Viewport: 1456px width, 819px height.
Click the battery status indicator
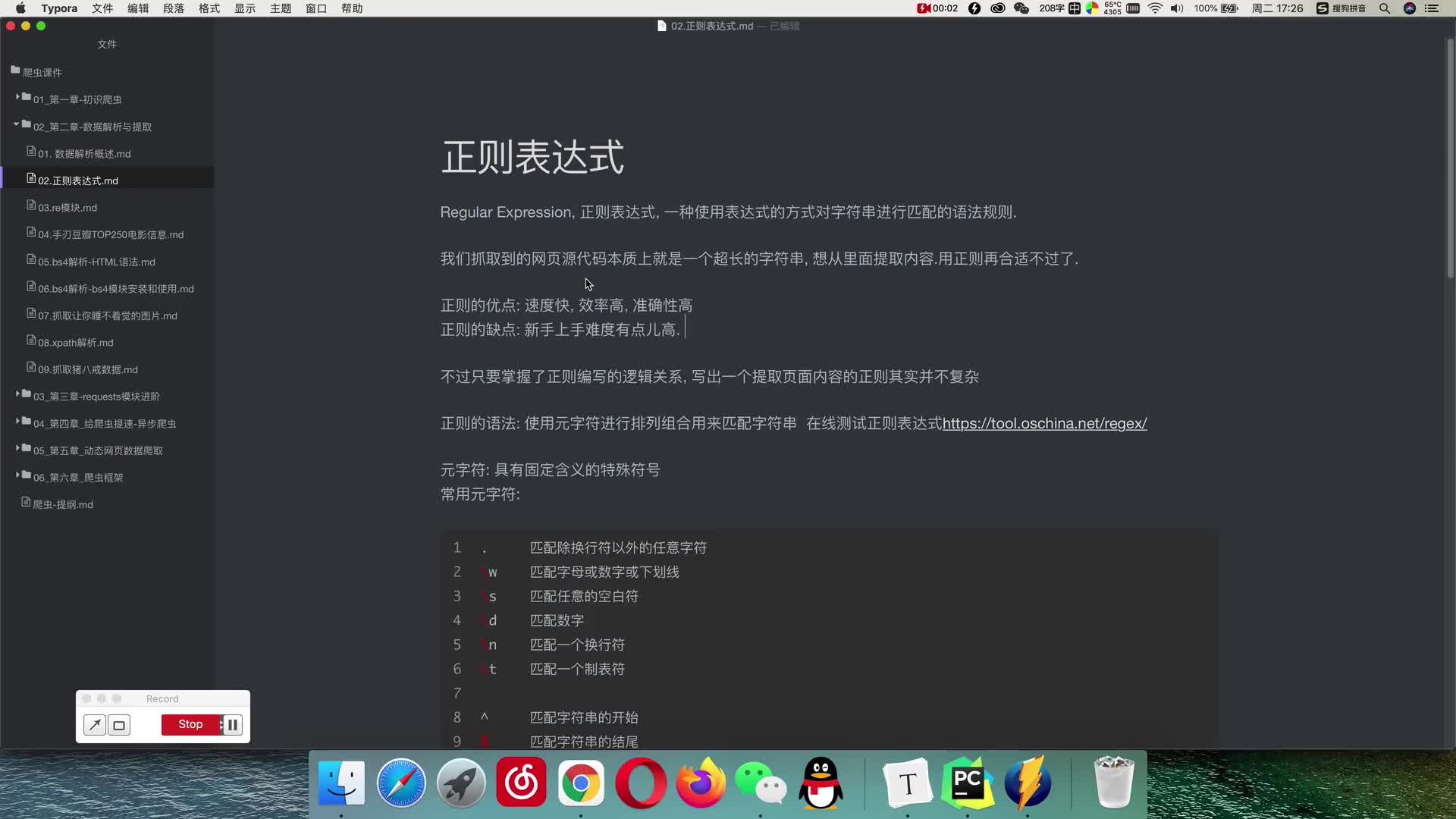click(1216, 8)
